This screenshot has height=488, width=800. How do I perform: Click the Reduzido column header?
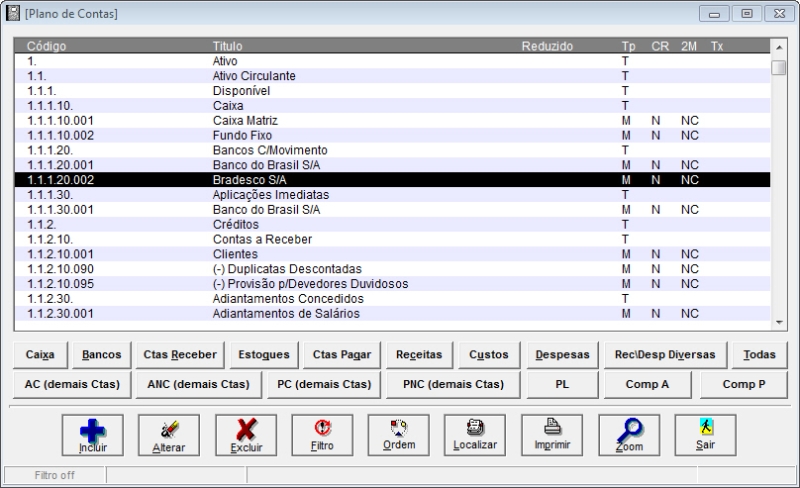coord(547,46)
